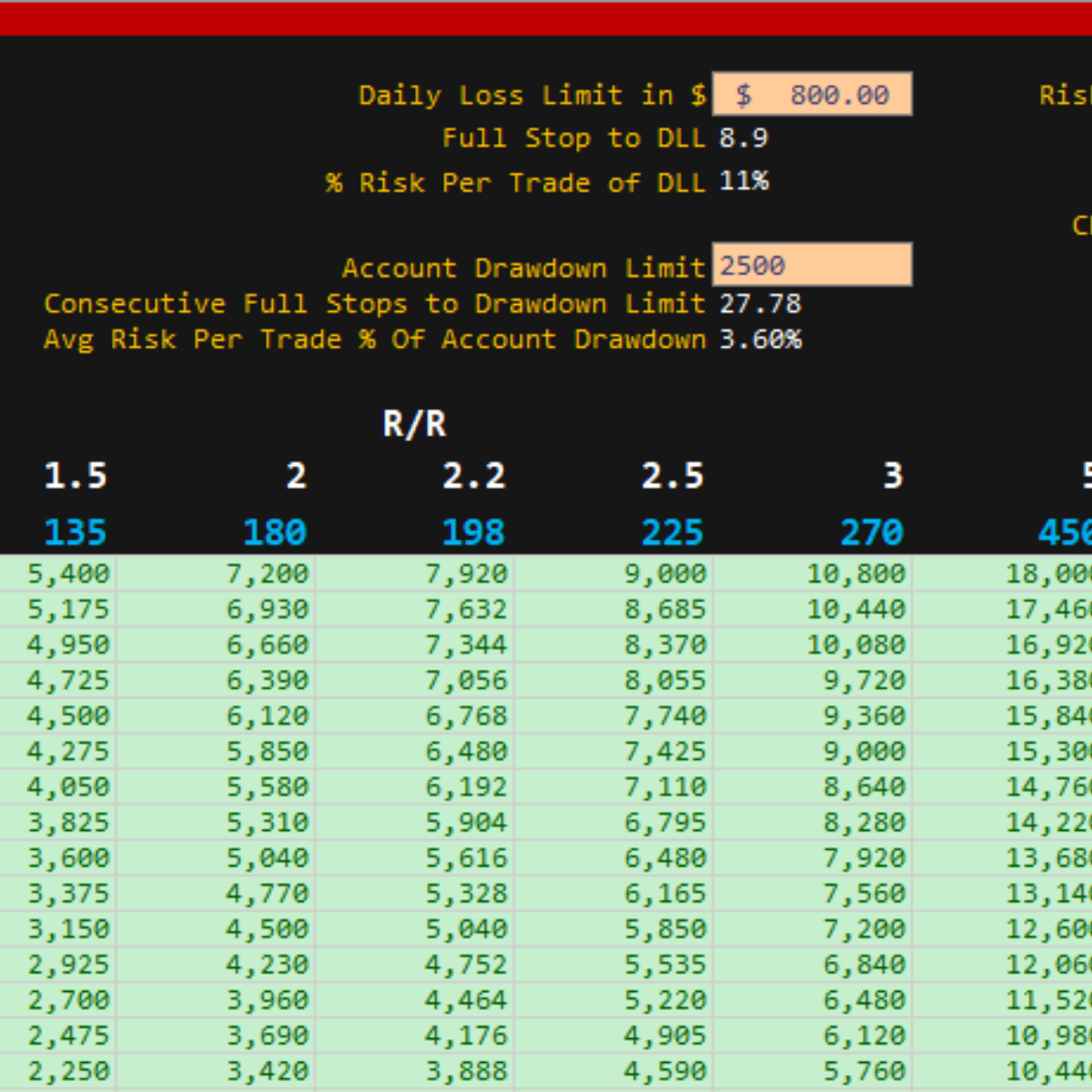Image resolution: width=1092 pixels, height=1092 pixels.
Task: Click the Account Drawdown Limit label
Action: tap(523, 268)
